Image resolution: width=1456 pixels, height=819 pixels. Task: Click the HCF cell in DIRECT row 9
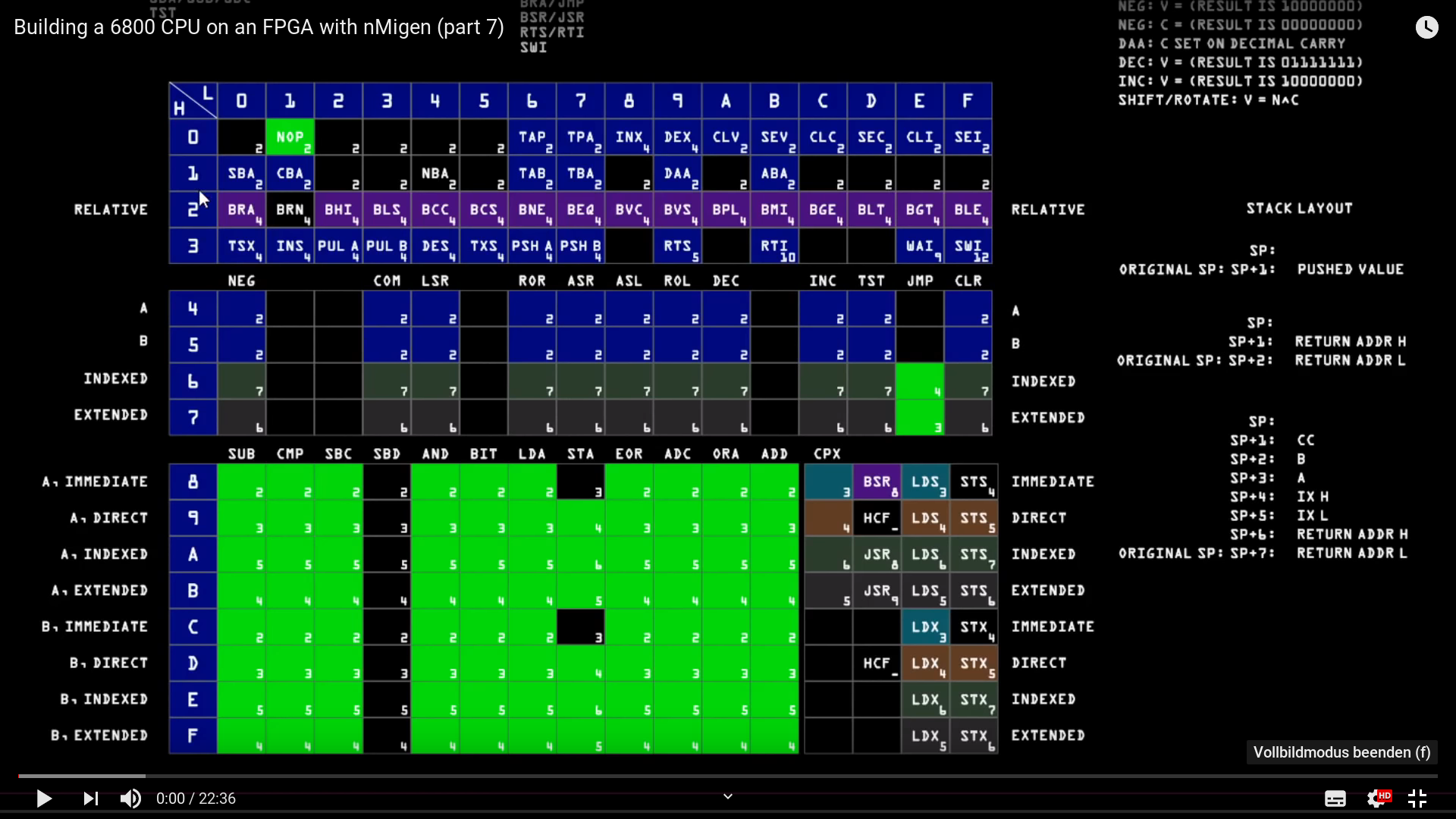coord(877,518)
